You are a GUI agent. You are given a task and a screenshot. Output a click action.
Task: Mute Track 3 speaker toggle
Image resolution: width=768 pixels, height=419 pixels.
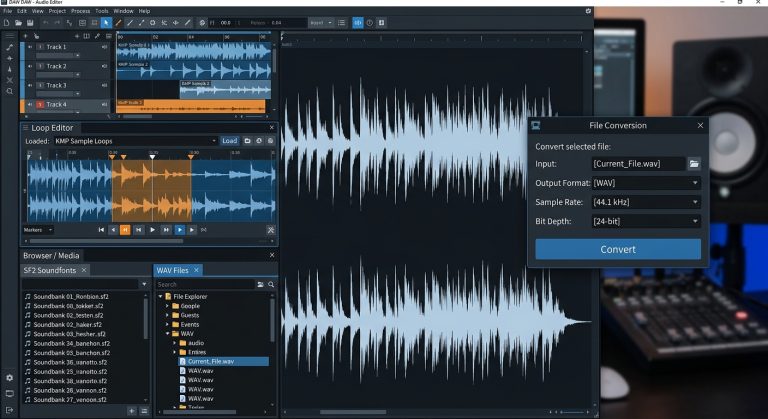[x=30, y=85]
